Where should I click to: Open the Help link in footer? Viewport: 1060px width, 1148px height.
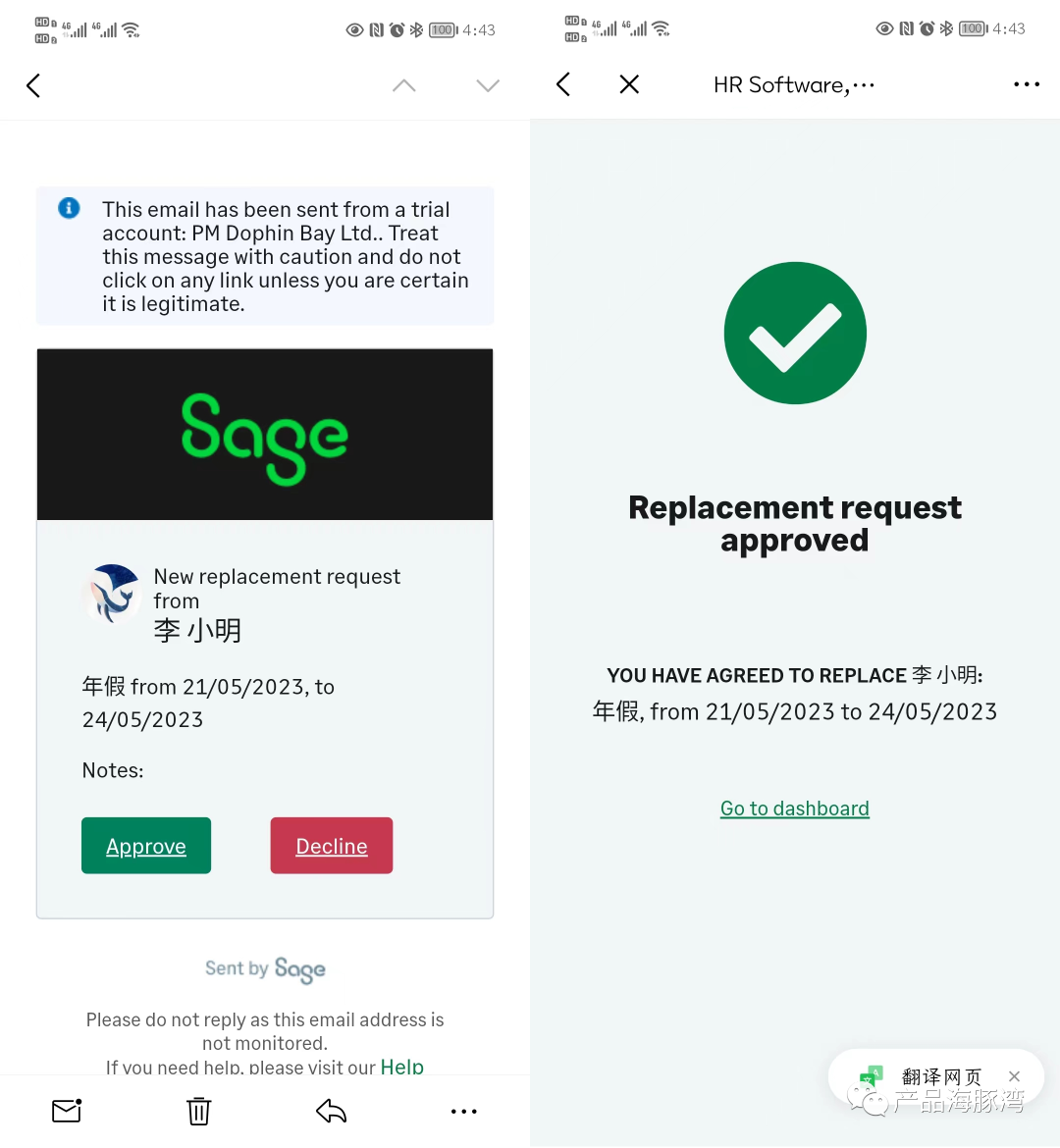pyautogui.click(x=401, y=1067)
